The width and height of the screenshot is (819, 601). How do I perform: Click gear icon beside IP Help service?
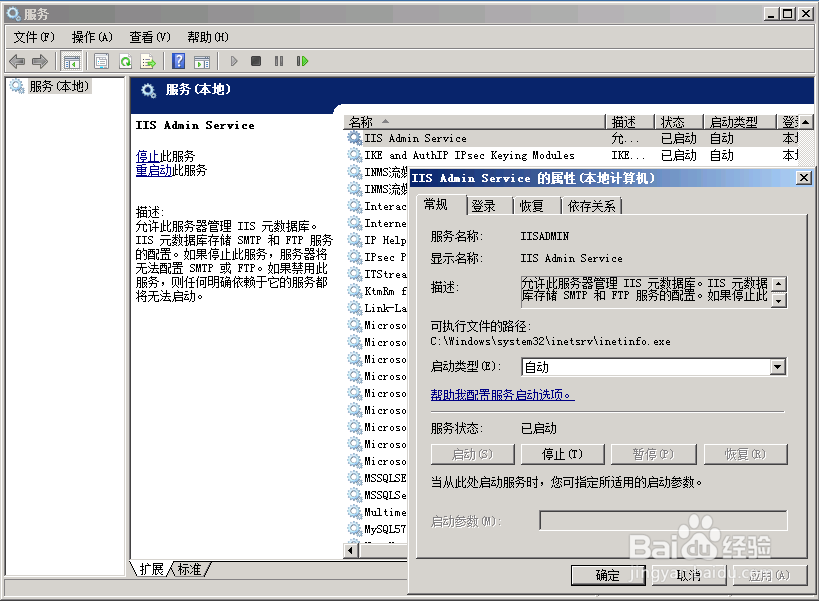point(355,240)
